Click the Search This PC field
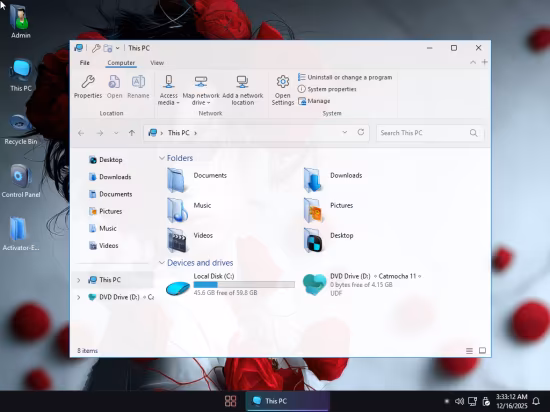Screen dimensions: 550x412 pyautogui.click(x=430, y=133)
